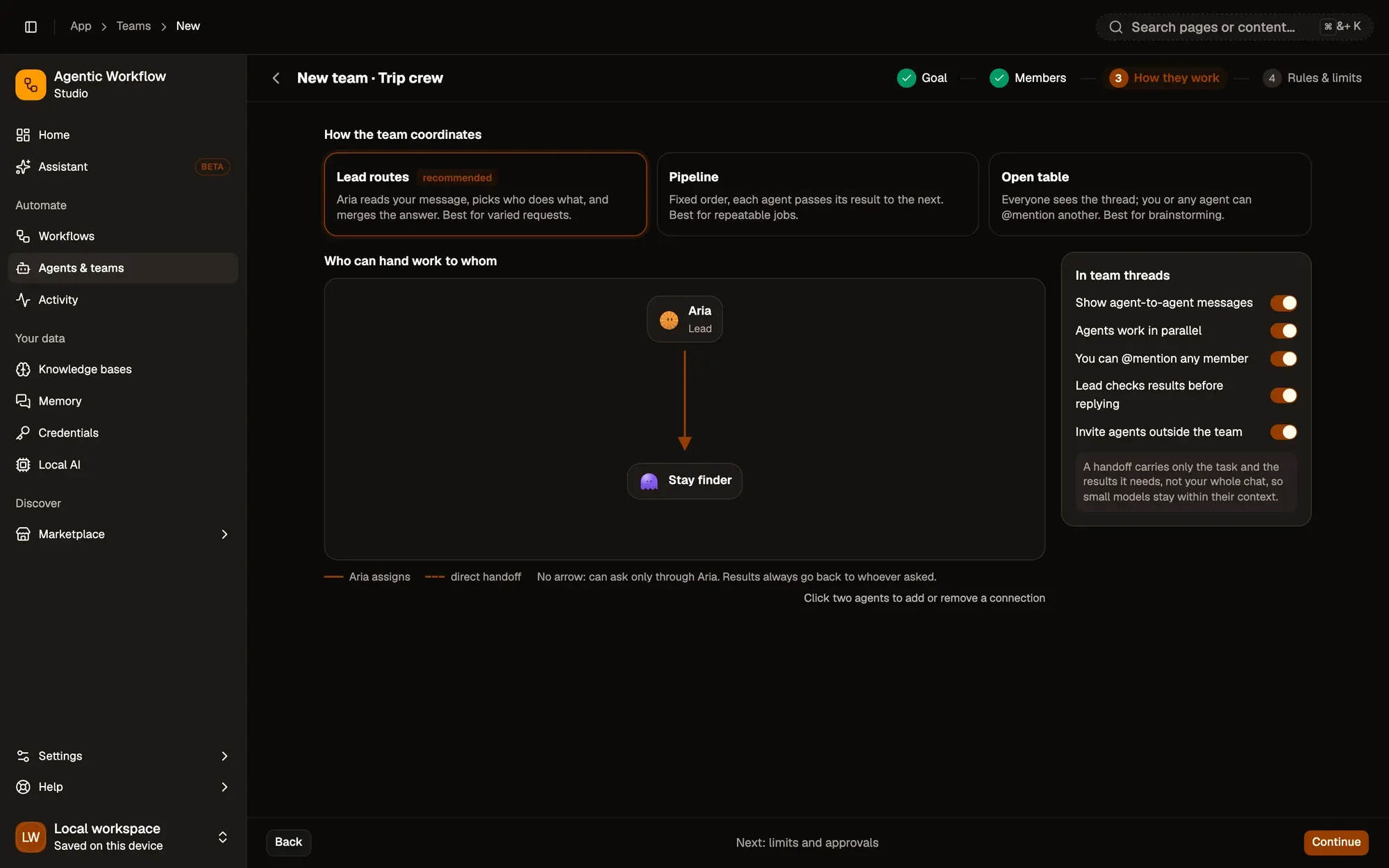Click the LW workspace avatar
Image resolution: width=1389 pixels, height=868 pixels.
[x=31, y=837]
